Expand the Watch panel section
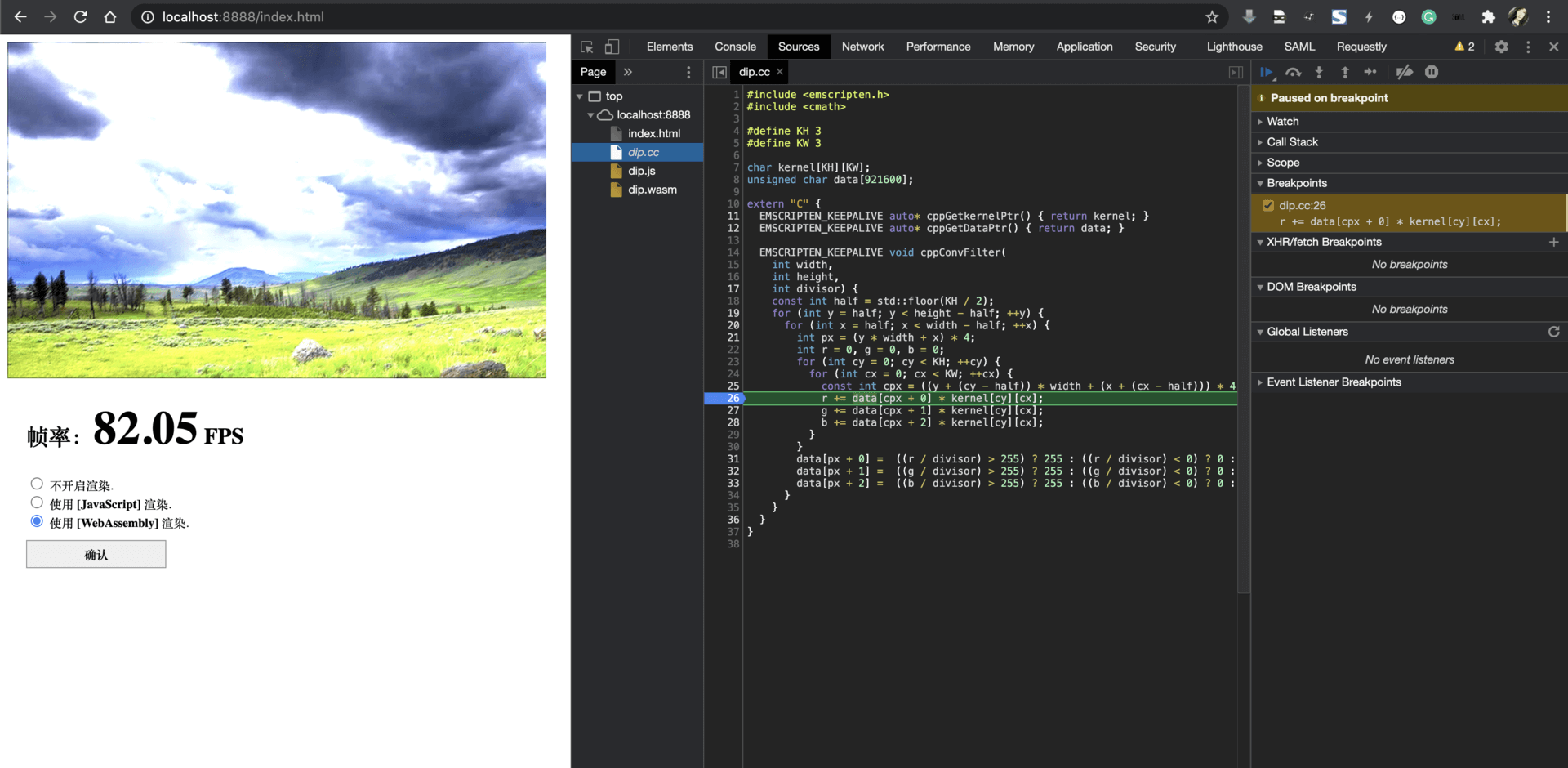 (x=1282, y=121)
